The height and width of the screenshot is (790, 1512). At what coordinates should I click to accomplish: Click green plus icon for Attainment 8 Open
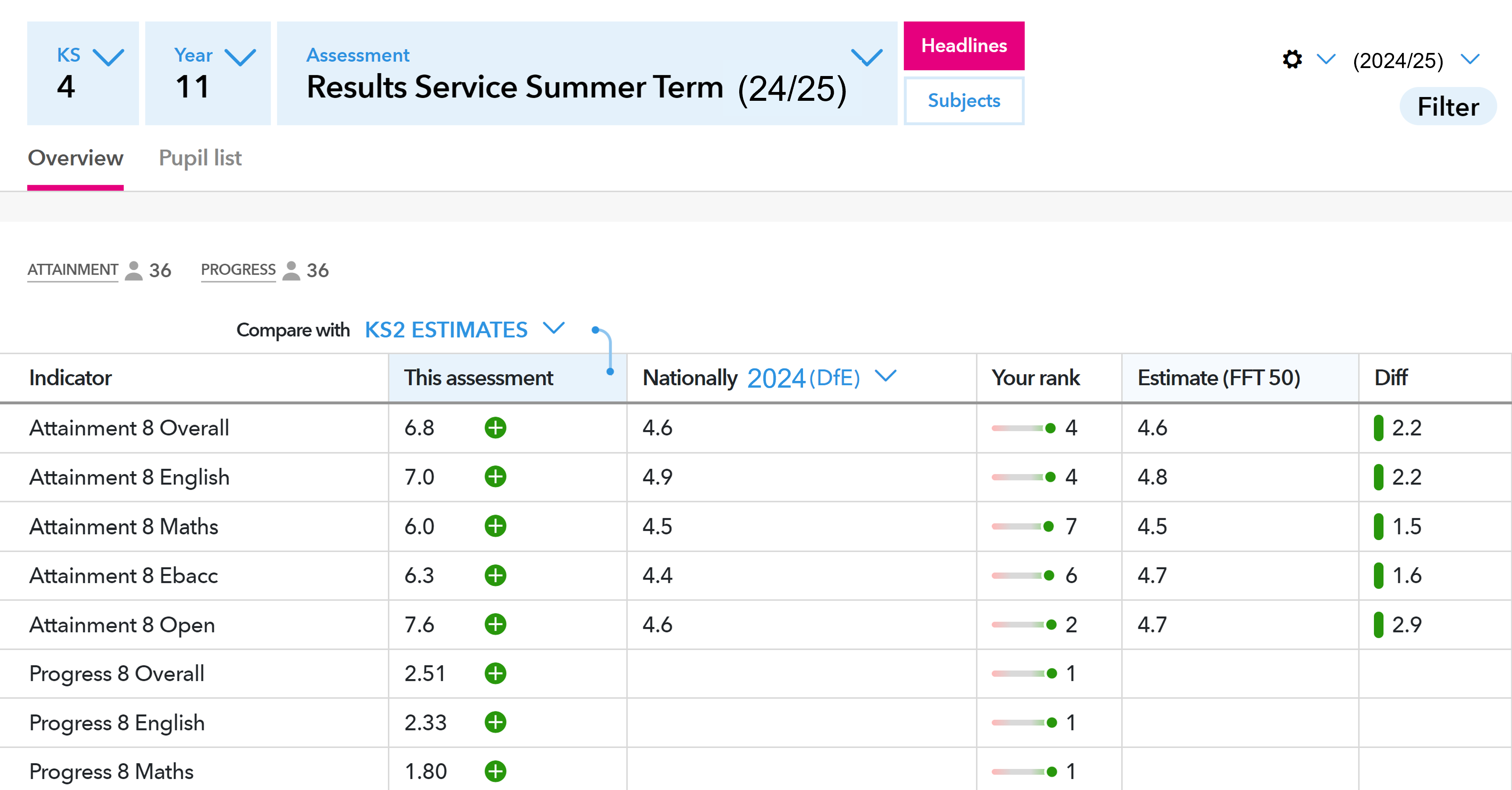[495, 624]
